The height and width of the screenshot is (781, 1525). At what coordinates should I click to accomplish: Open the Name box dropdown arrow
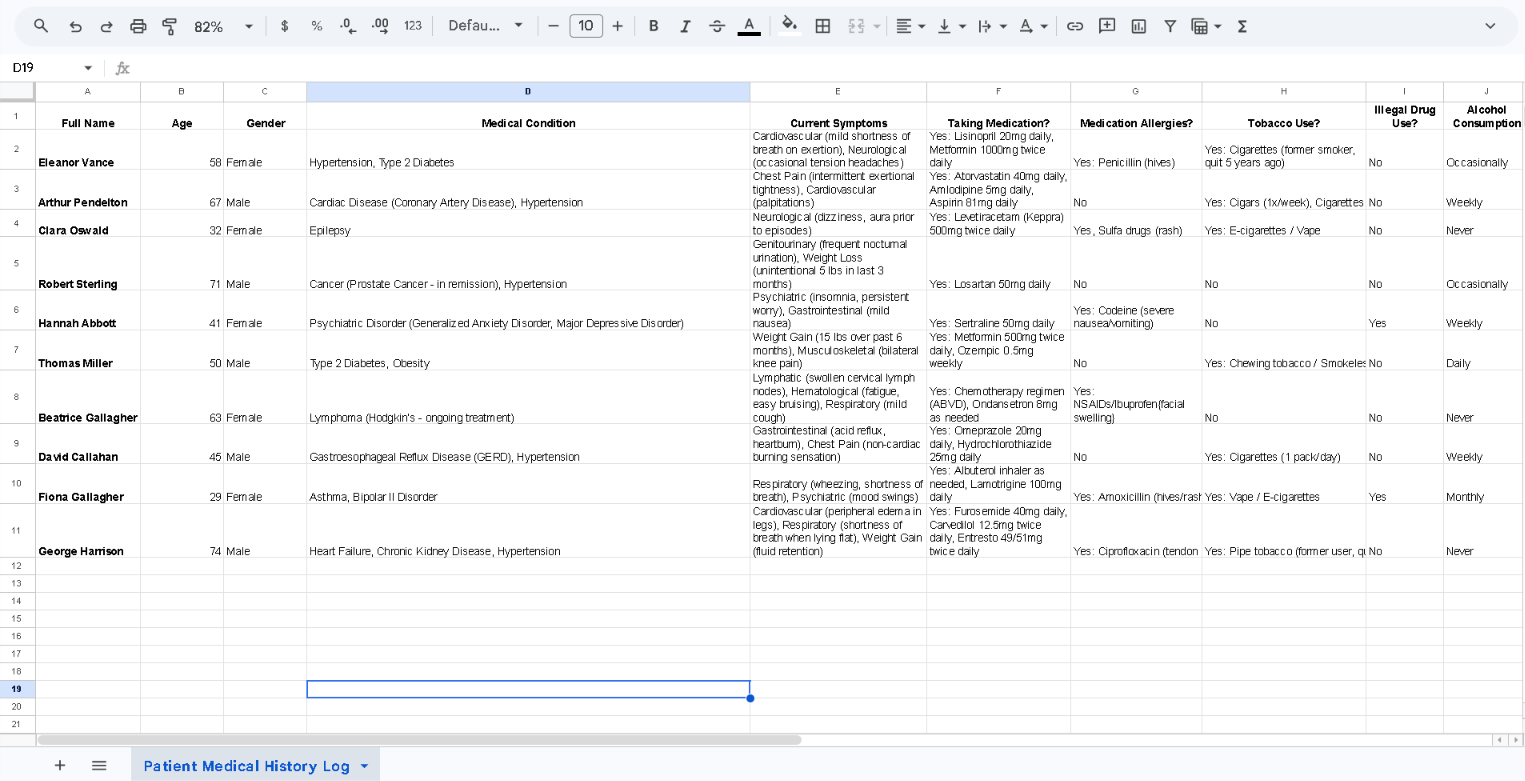[x=88, y=68]
